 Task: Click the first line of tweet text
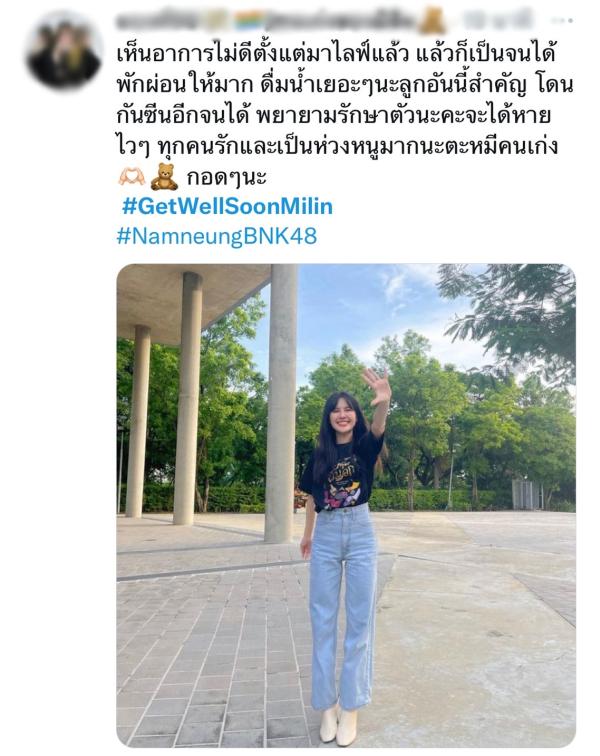tap(337, 54)
